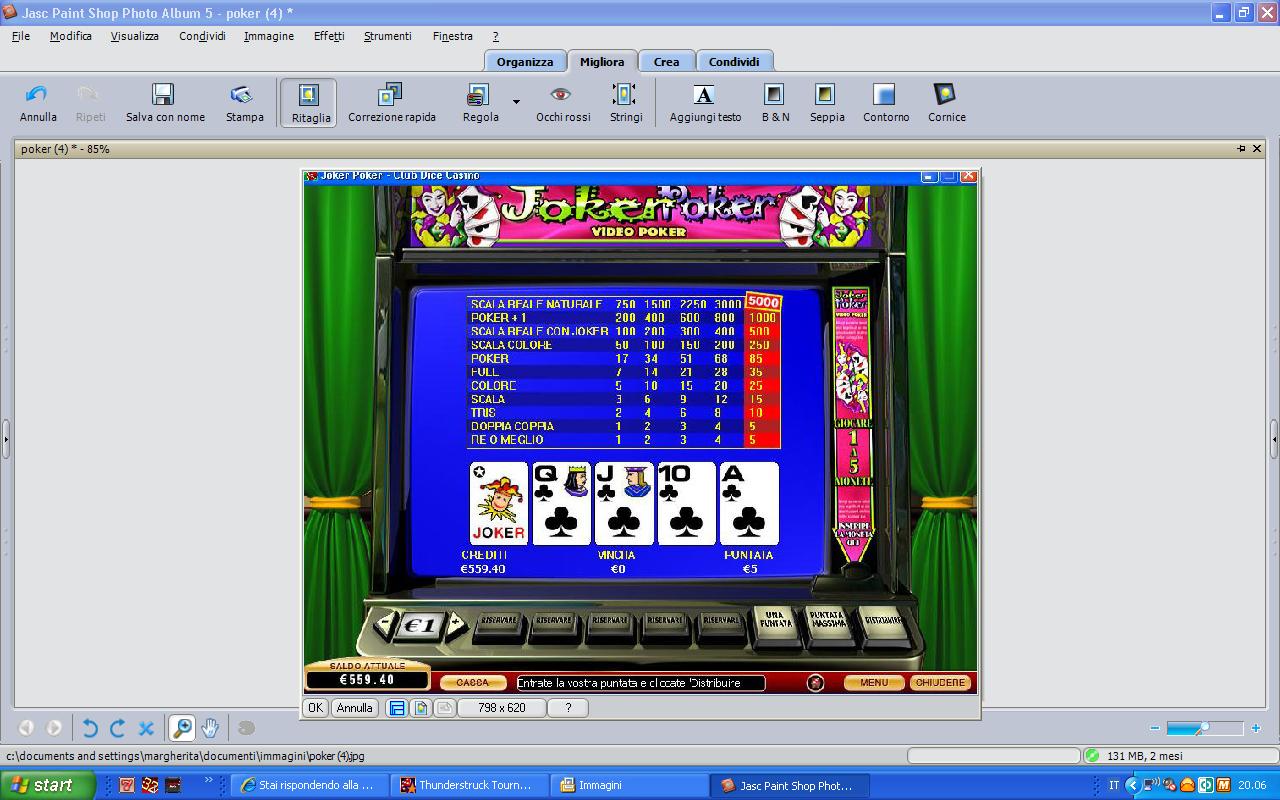Select the hand pan tool
1280x800 pixels.
point(210,728)
